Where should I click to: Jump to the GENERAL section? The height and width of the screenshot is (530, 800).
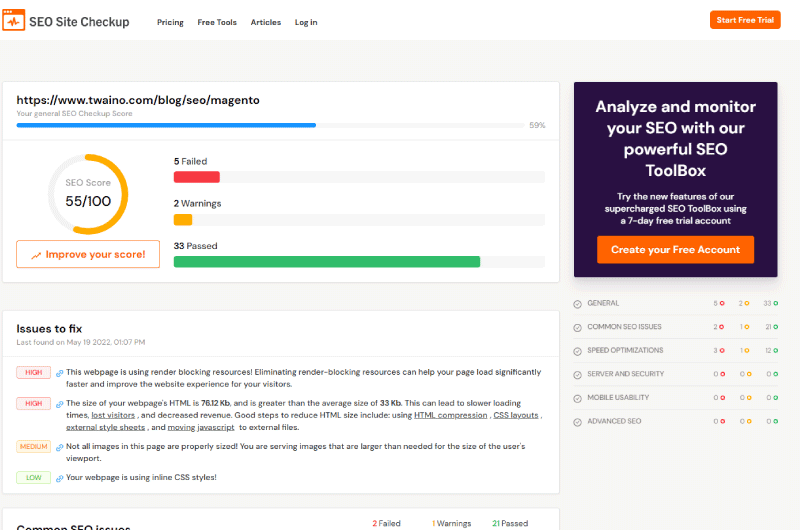pos(603,303)
